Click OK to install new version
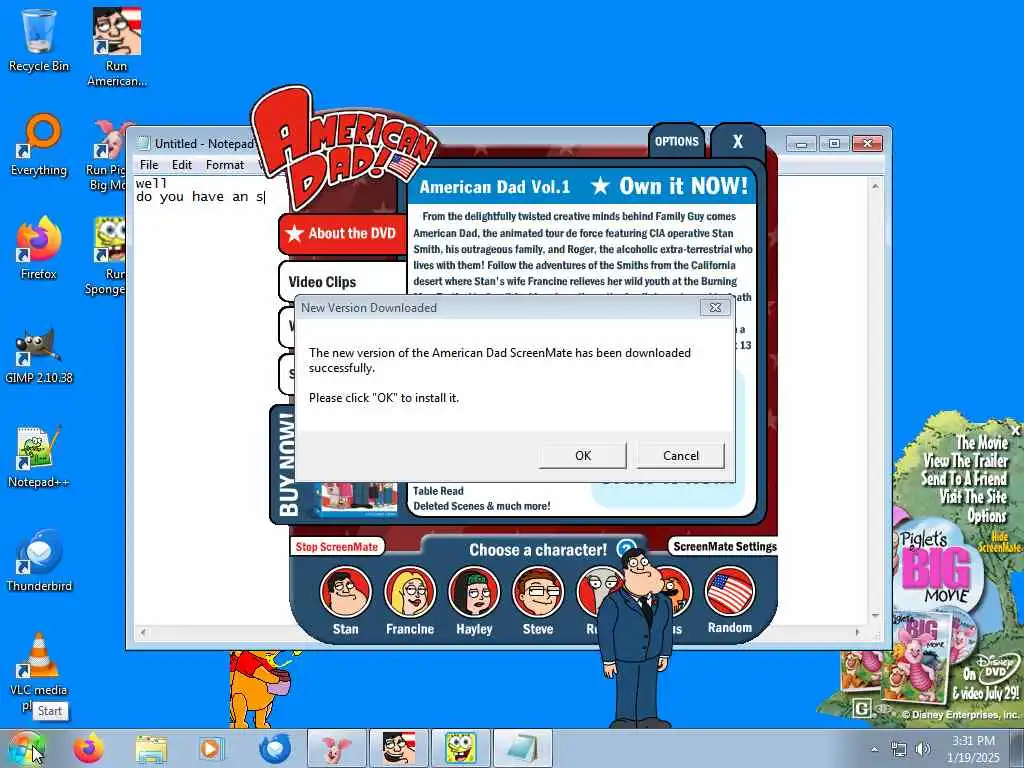The image size is (1024, 768). coord(583,456)
